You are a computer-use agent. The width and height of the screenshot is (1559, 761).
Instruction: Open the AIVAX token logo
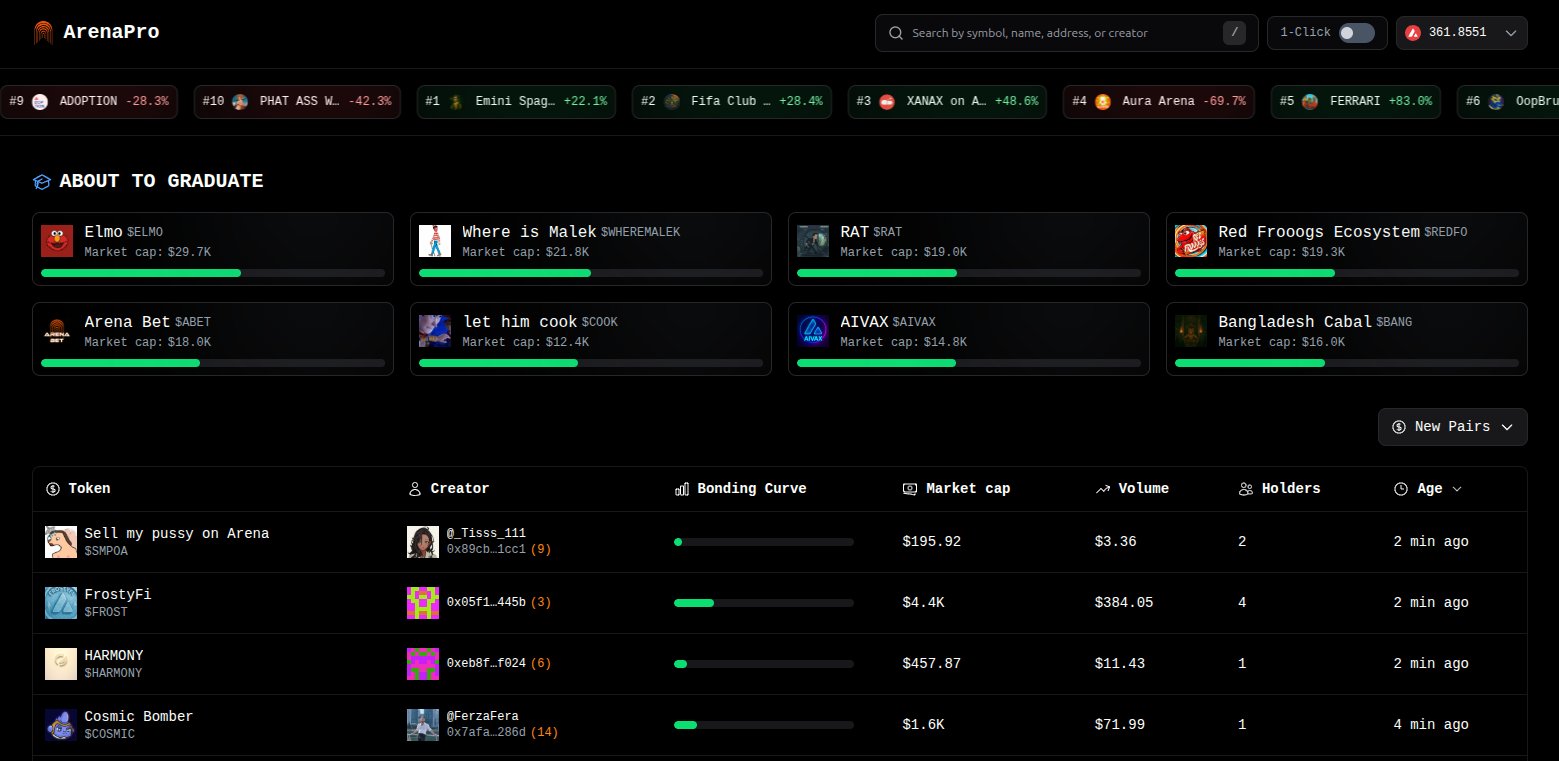click(x=813, y=331)
